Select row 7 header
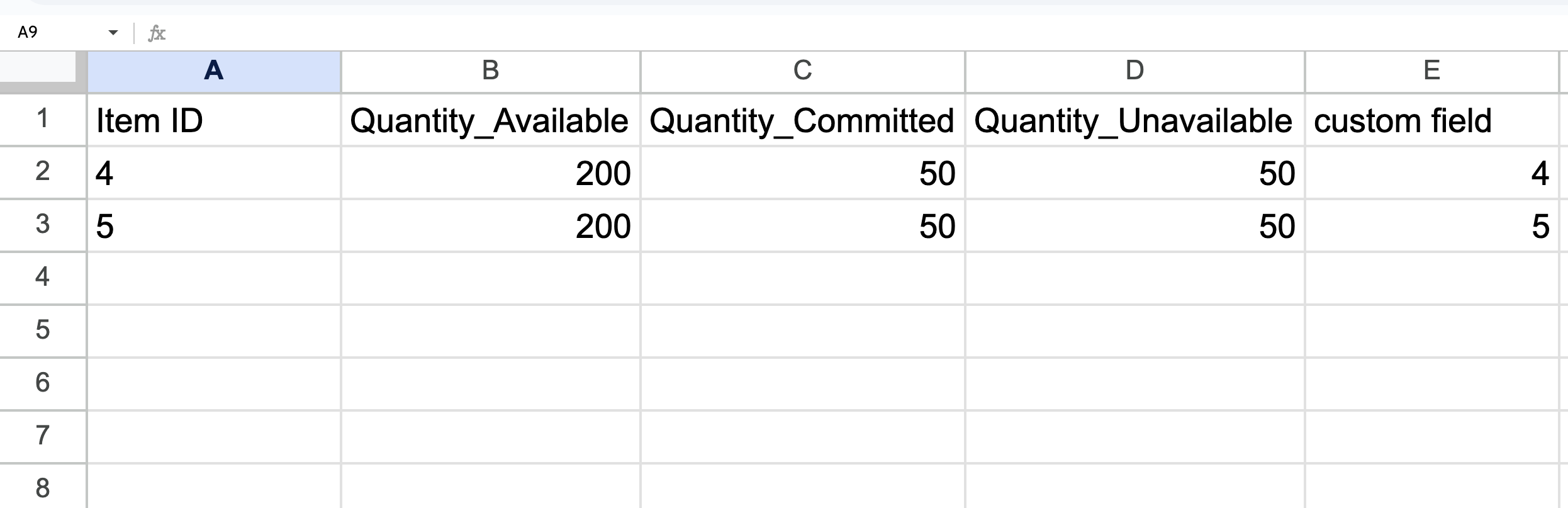Viewport: 1568px width, 508px height. (x=42, y=436)
